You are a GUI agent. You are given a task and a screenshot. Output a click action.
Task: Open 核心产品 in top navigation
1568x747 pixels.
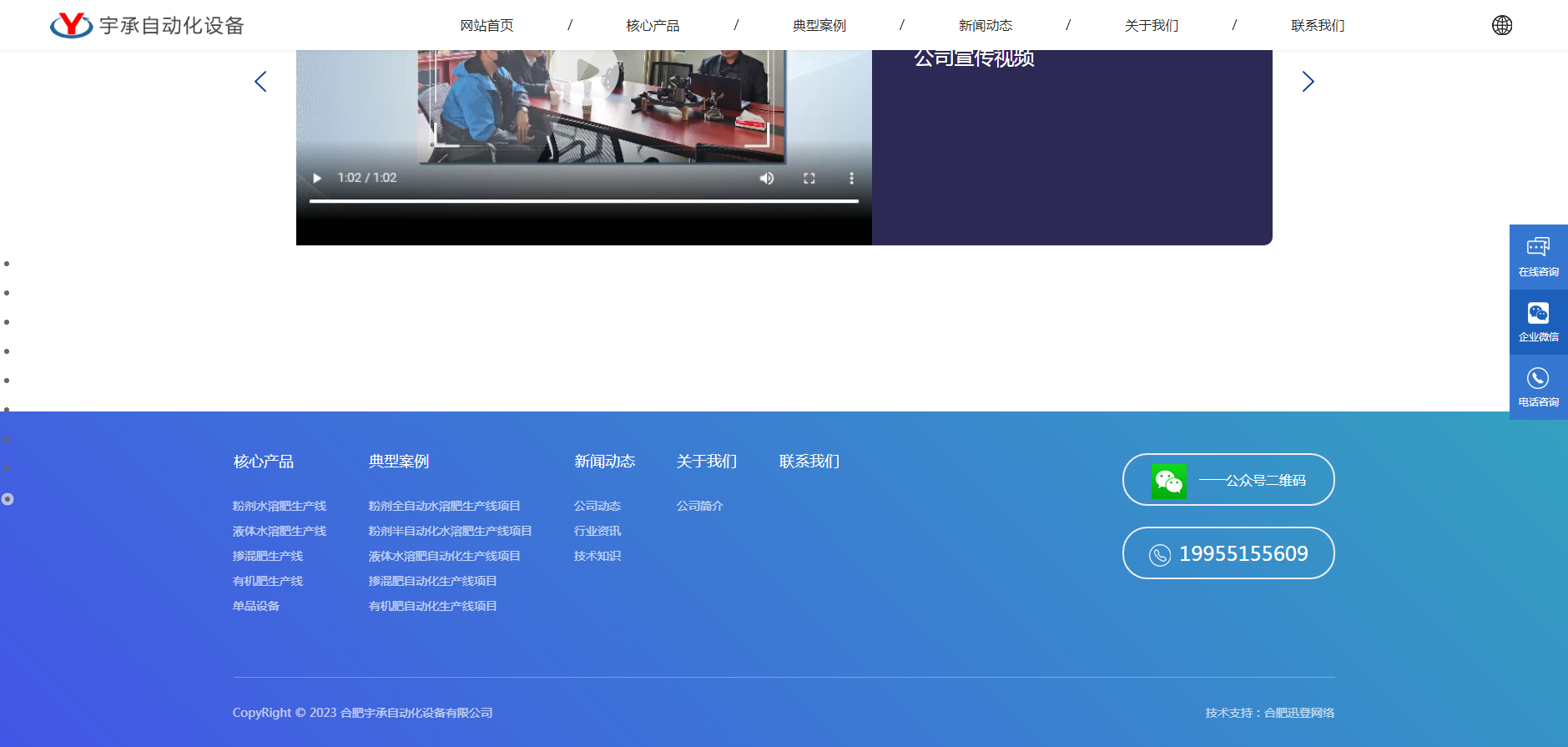point(653,26)
